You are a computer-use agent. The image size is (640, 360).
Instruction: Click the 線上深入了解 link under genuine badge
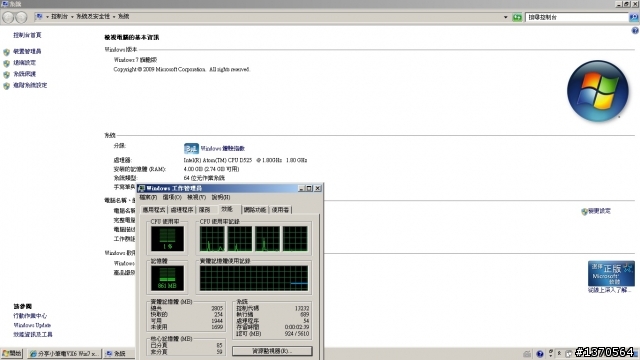tap(610, 290)
